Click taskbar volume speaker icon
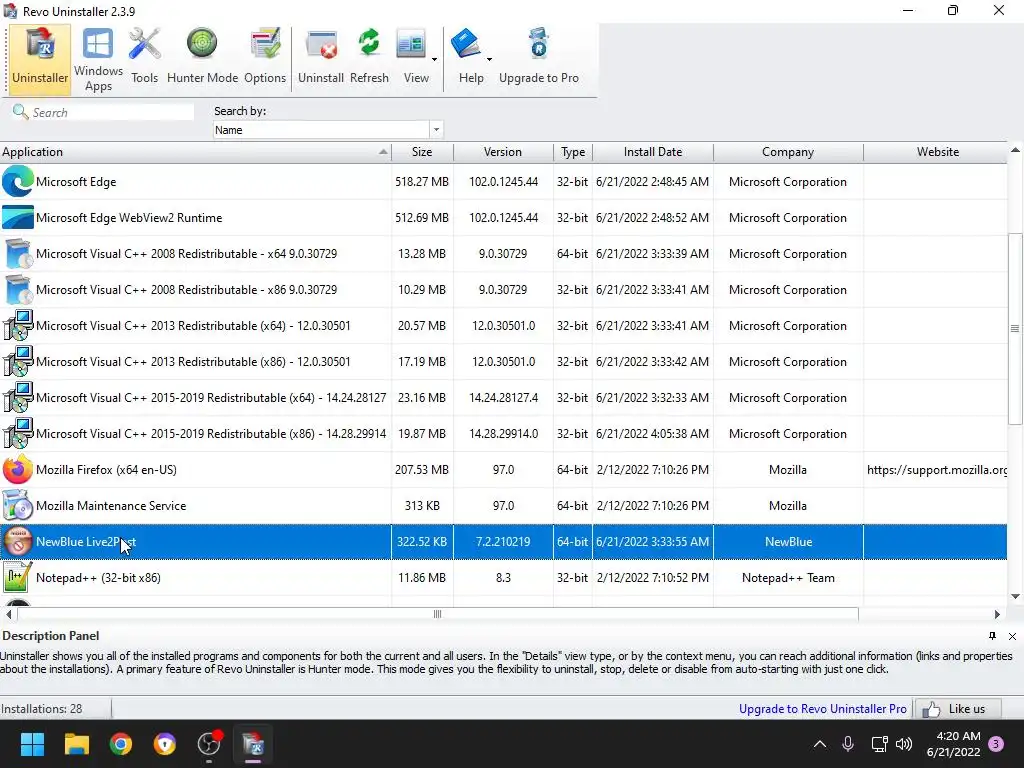The height and width of the screenshot is (768, 1024). tap(904, 744)
